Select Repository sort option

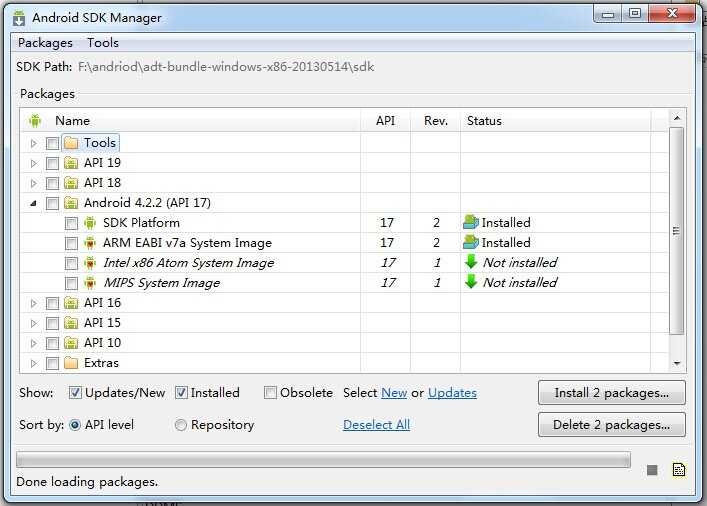click(x=180, y=425)
